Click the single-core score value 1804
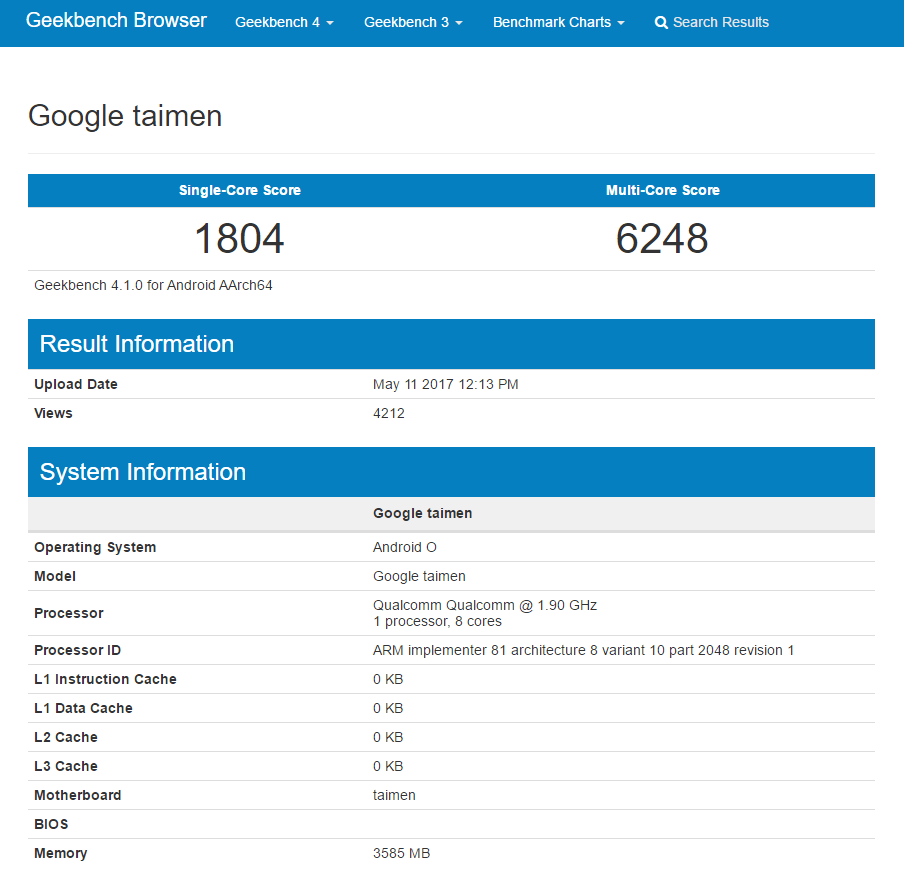Image resolution: width=905 pixels, height=875 pixels. click(x=240, y=238)
